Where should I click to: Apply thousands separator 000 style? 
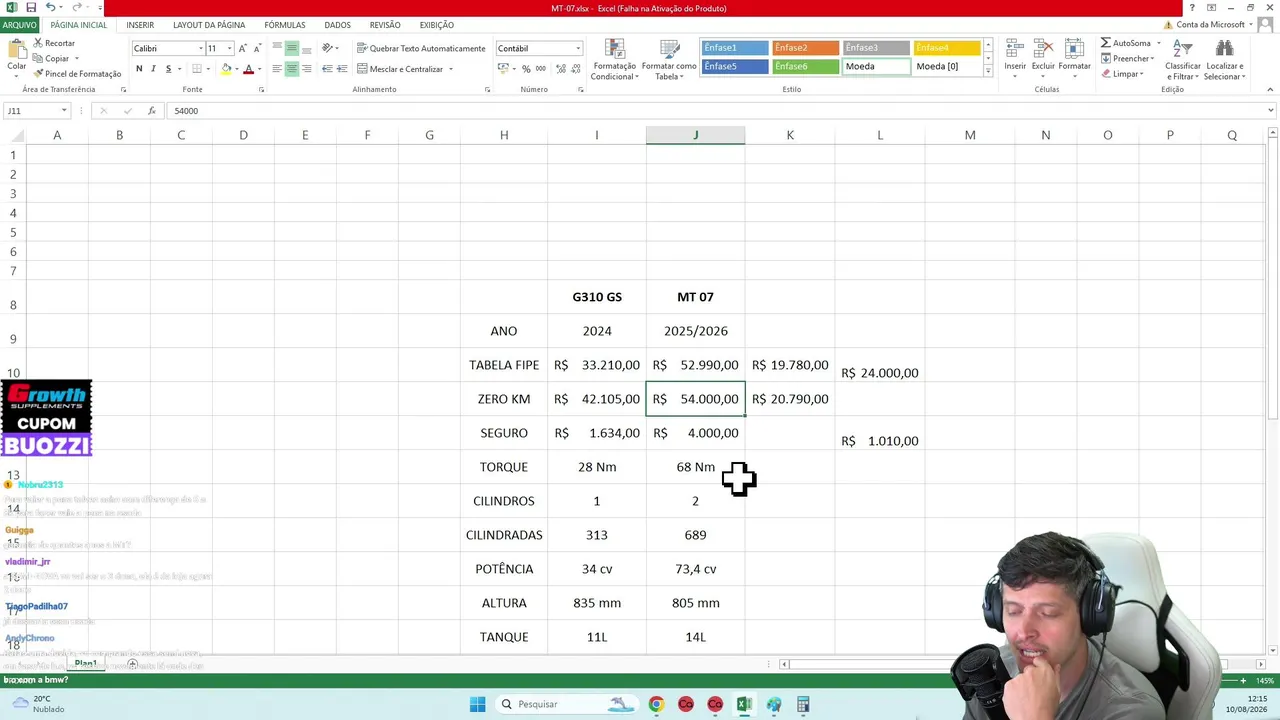pyautogui.click(x=541, y=69)
